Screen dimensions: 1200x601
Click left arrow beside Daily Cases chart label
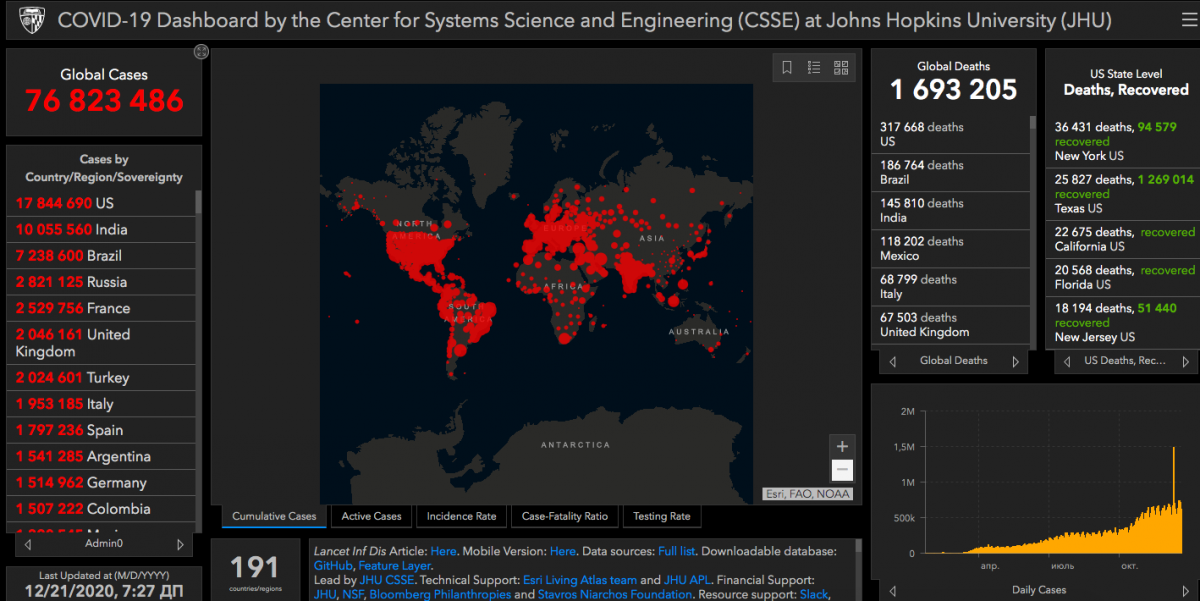click(x=892, y=590)
